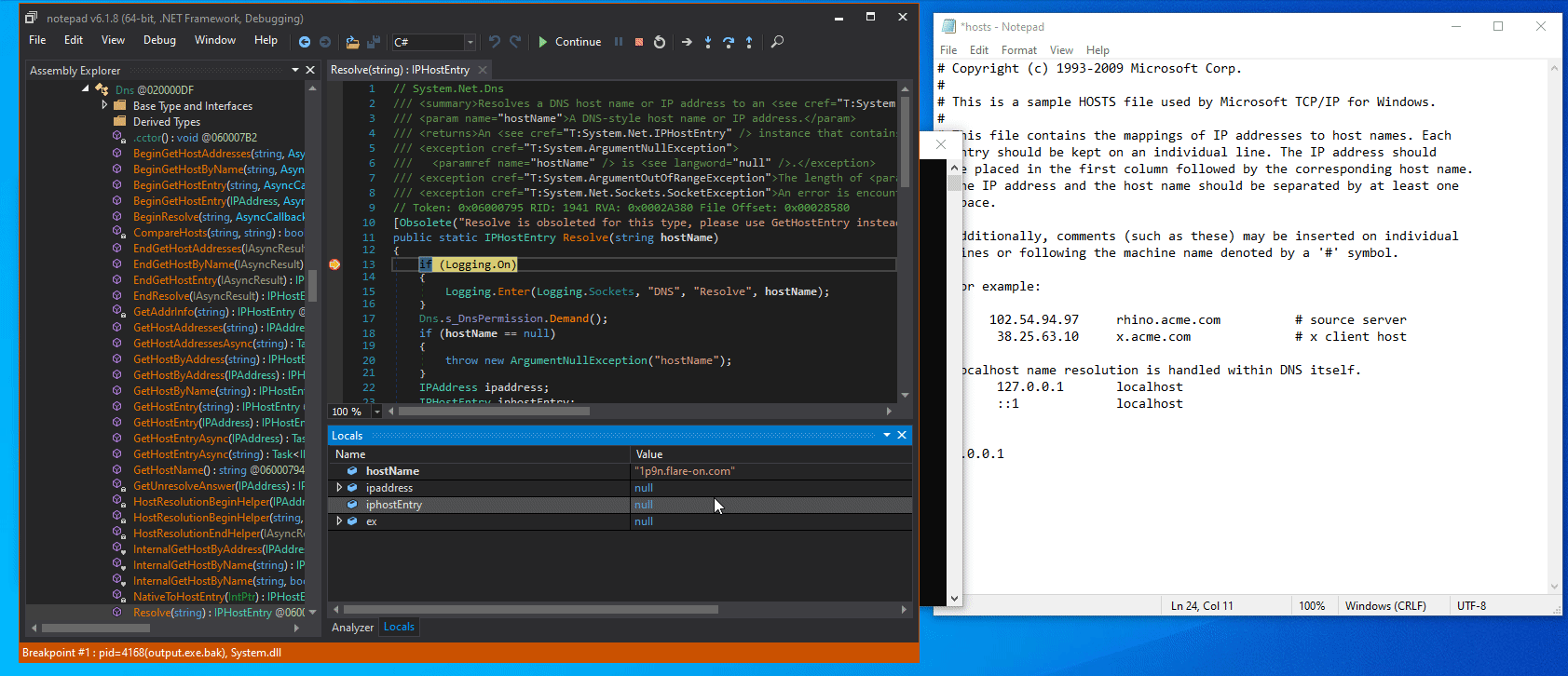The height and width of the screenshot is (676, 1568).
Task: Open the Notepad Format menu
Action: coord(1019,50)
